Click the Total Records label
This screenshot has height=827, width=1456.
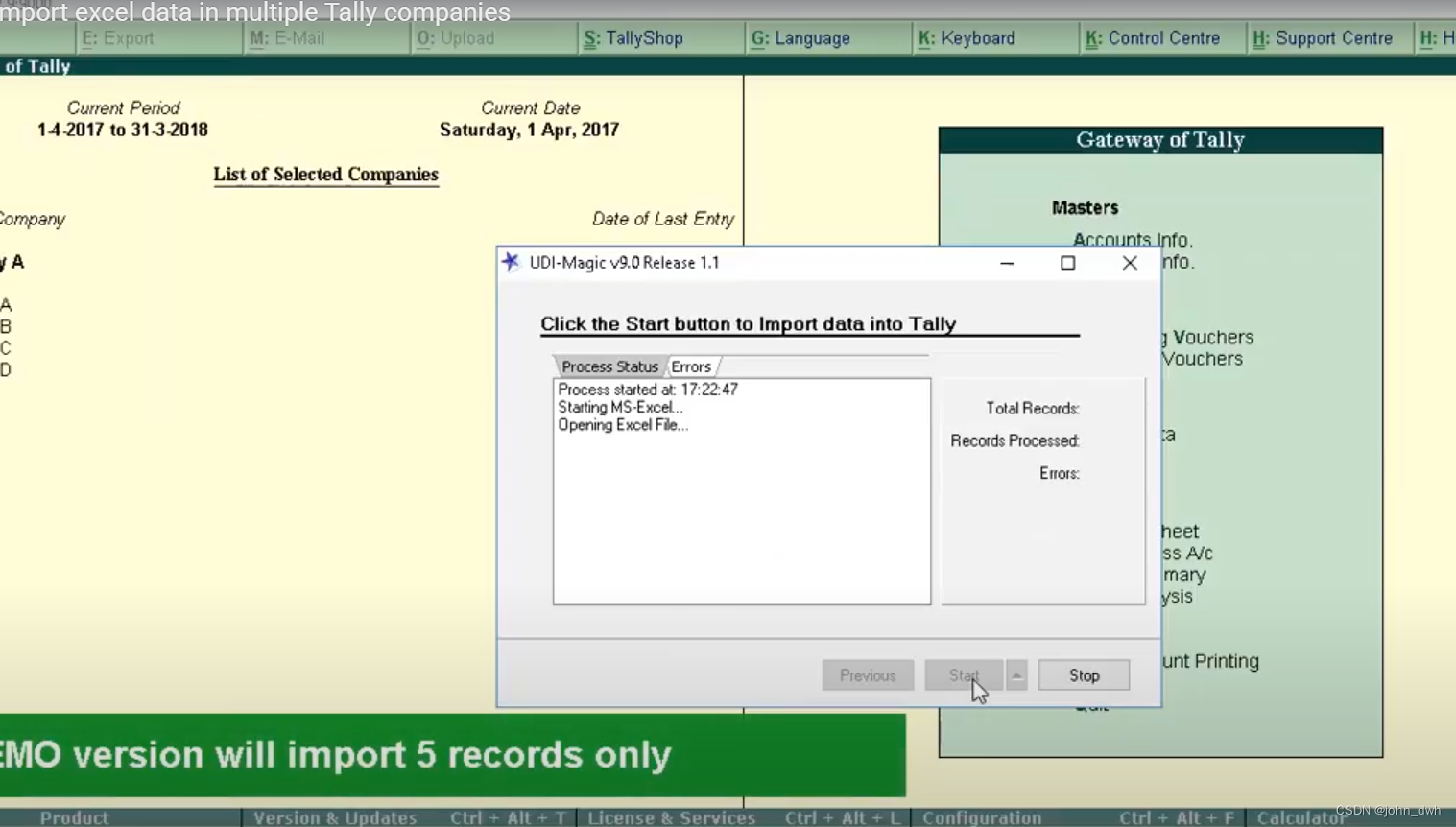(x=1033, y=408)
